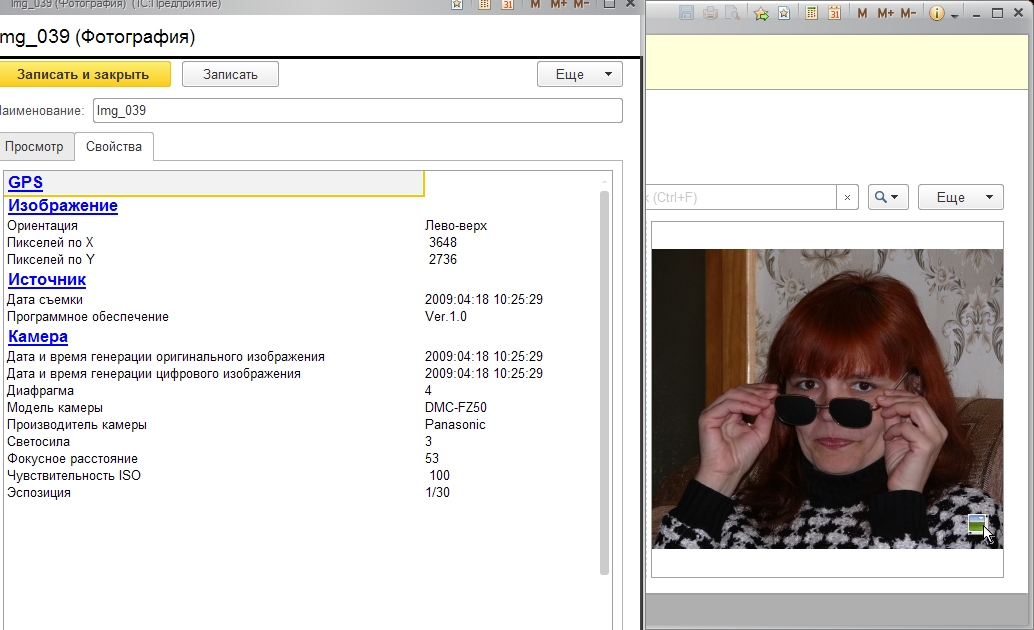1034x630 pixels.
Task: Open the Еще menu beside the search button
Action: coord(960,198)
